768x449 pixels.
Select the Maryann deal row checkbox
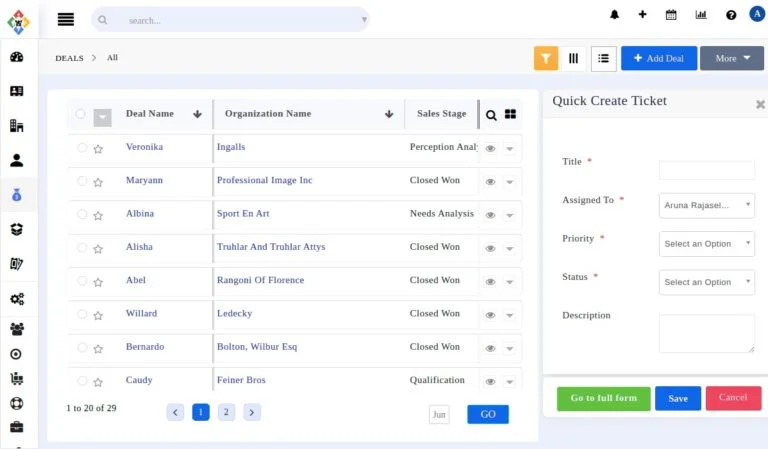coord(82,181)
